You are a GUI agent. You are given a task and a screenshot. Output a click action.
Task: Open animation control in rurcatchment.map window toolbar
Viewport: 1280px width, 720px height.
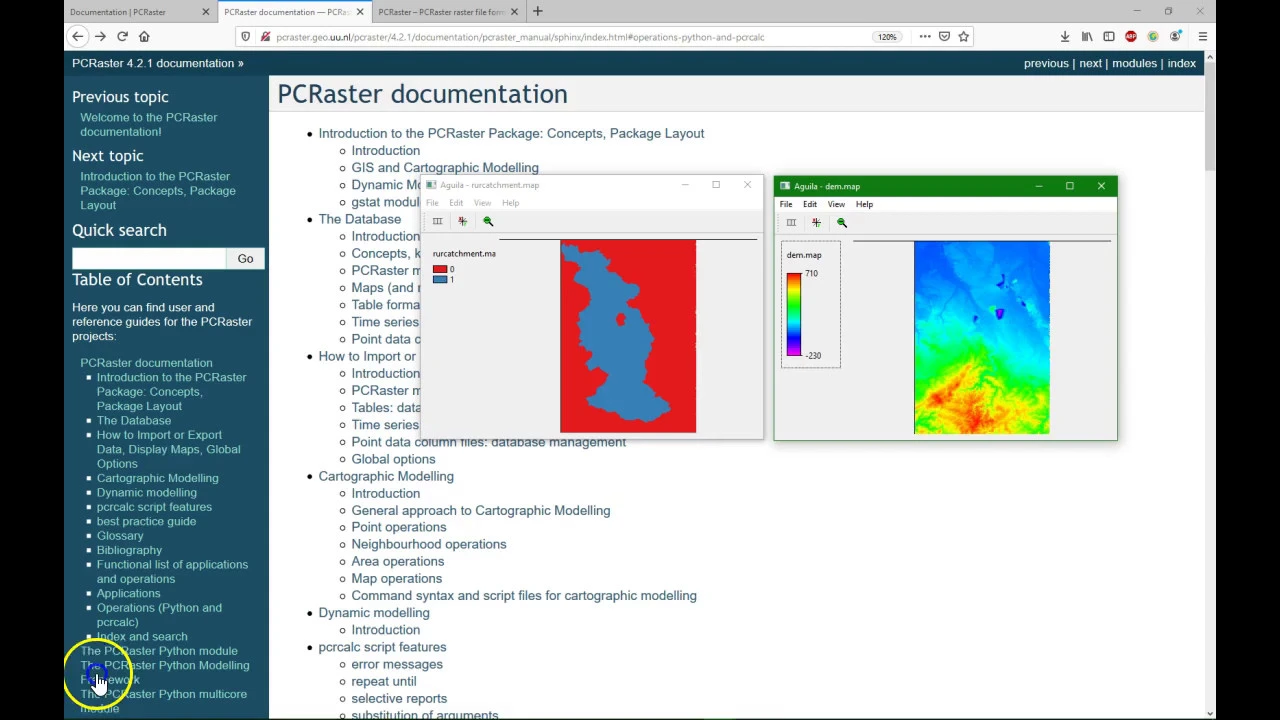(x=437, y=221)
